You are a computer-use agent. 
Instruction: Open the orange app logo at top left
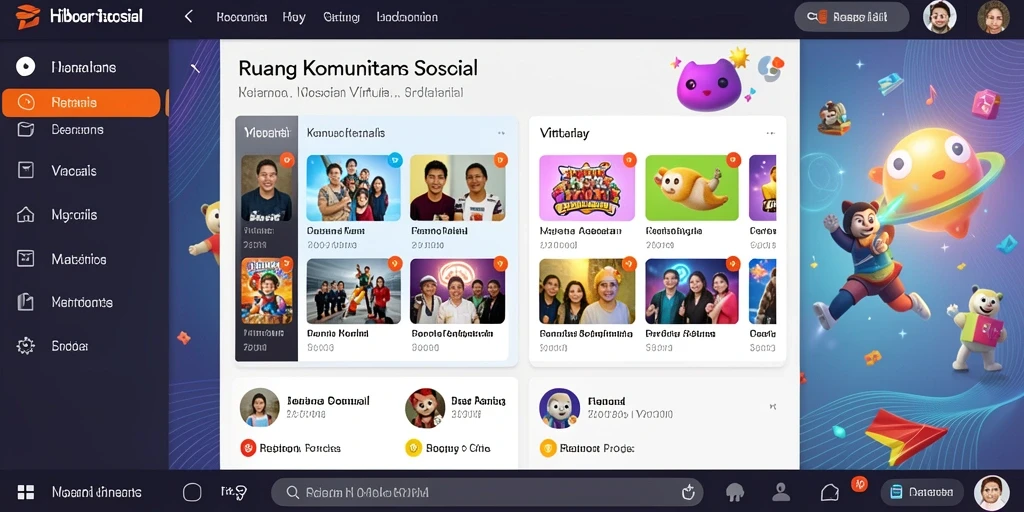pyautogui.click(x=27, y=16)
